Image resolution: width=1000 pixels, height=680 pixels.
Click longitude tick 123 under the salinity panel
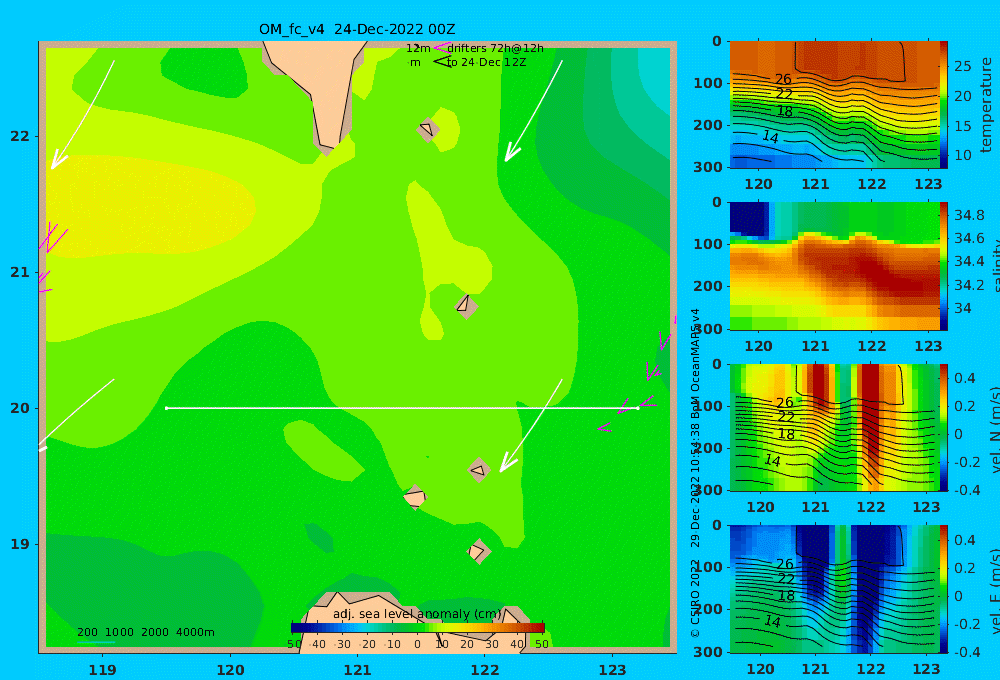pyautogui.click(x=929, y=346)
